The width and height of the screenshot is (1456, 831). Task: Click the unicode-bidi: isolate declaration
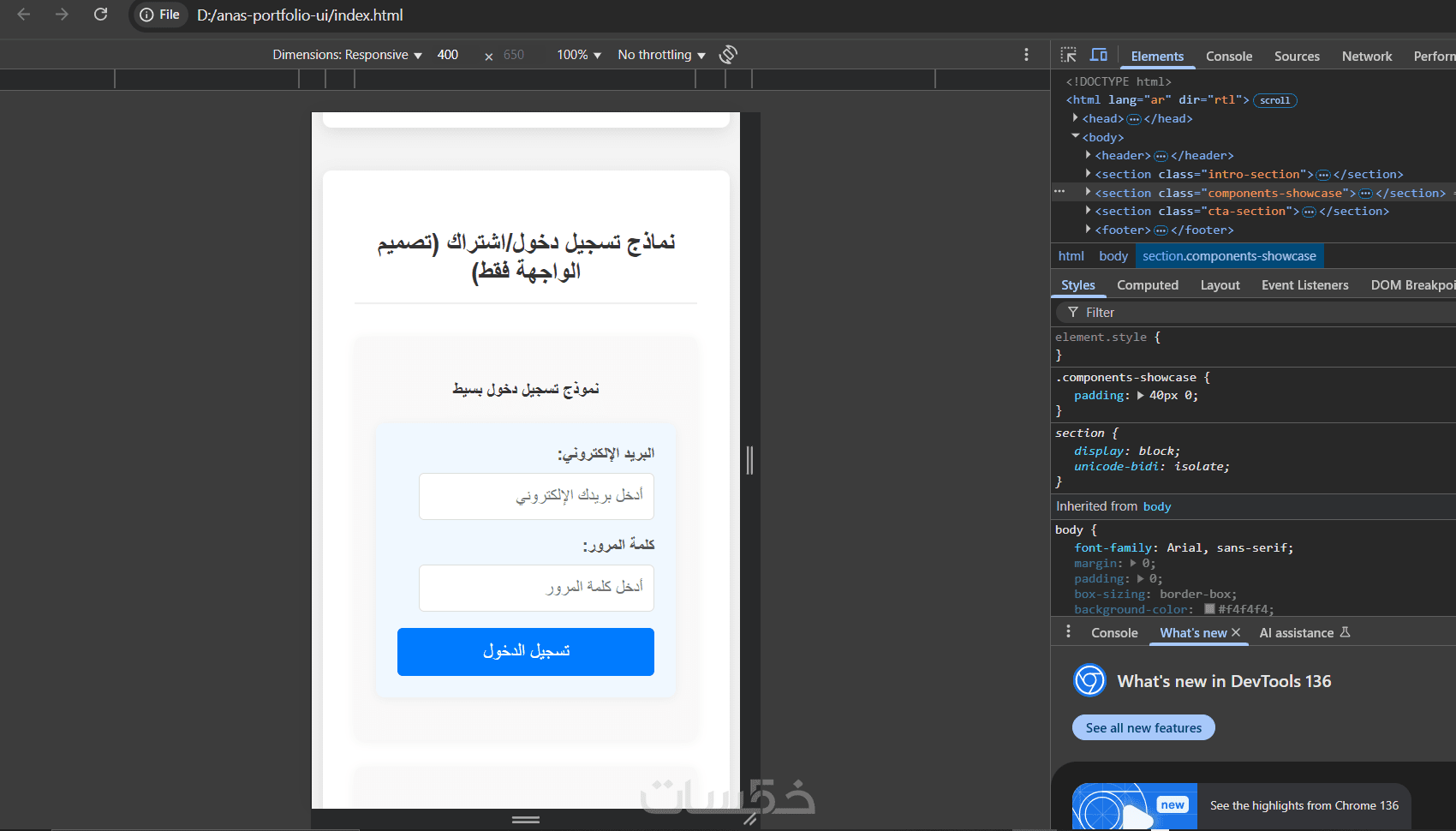click(x=1152, y=467)
